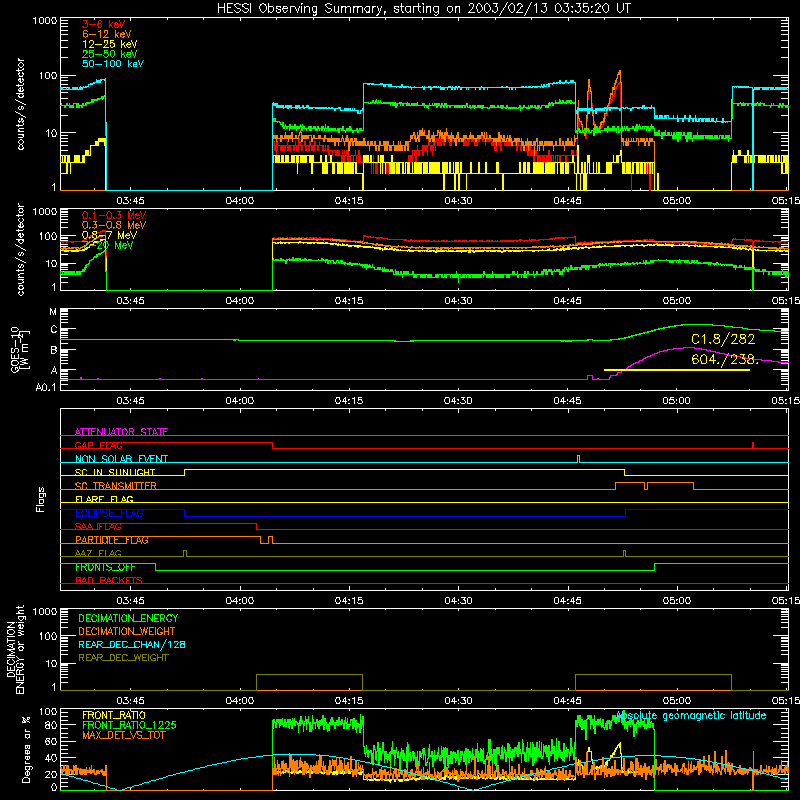
Task: Select the 25-50 keV legend label
Action: (110, 54)
